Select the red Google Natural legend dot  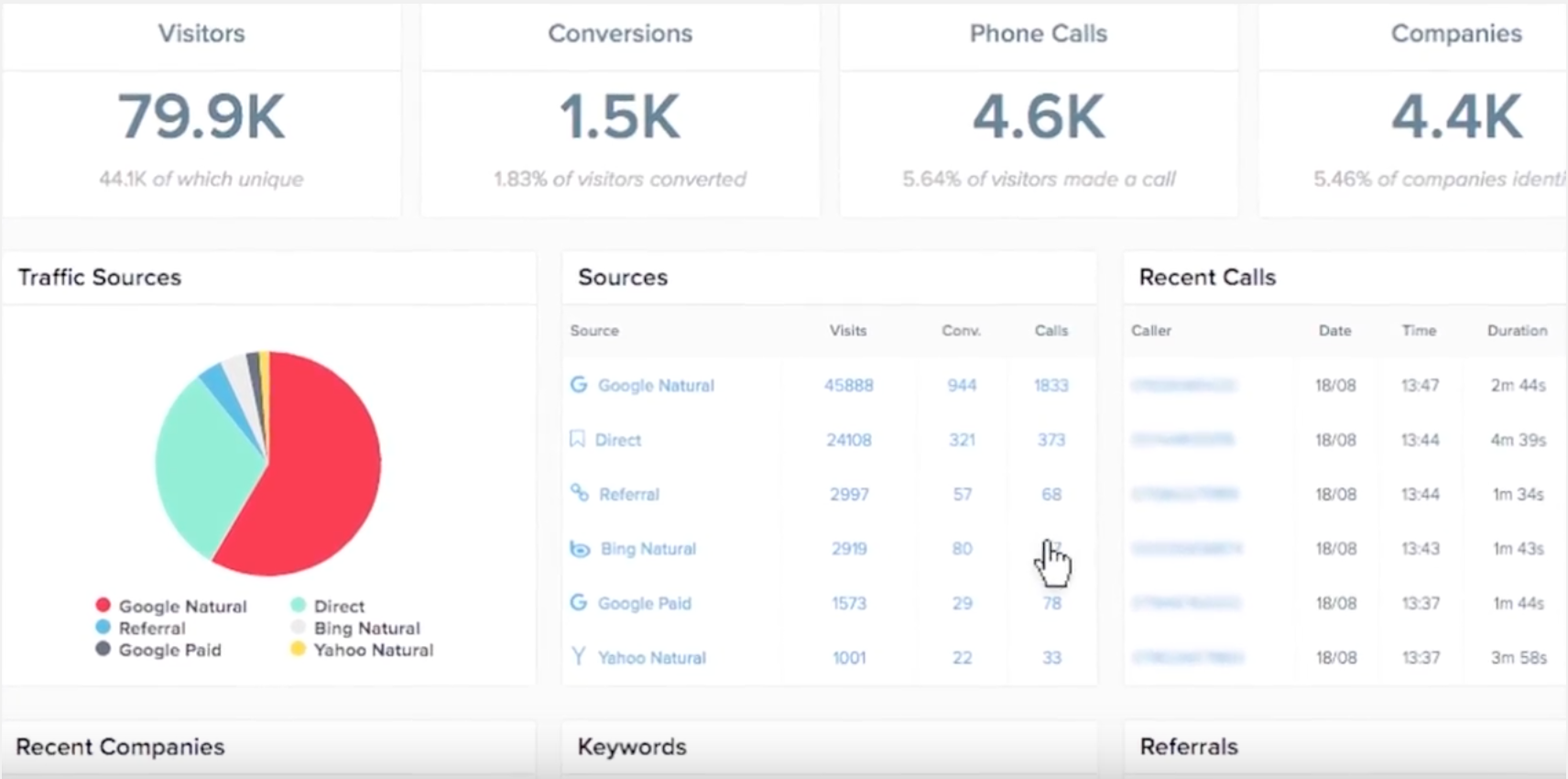click(103, 606)
